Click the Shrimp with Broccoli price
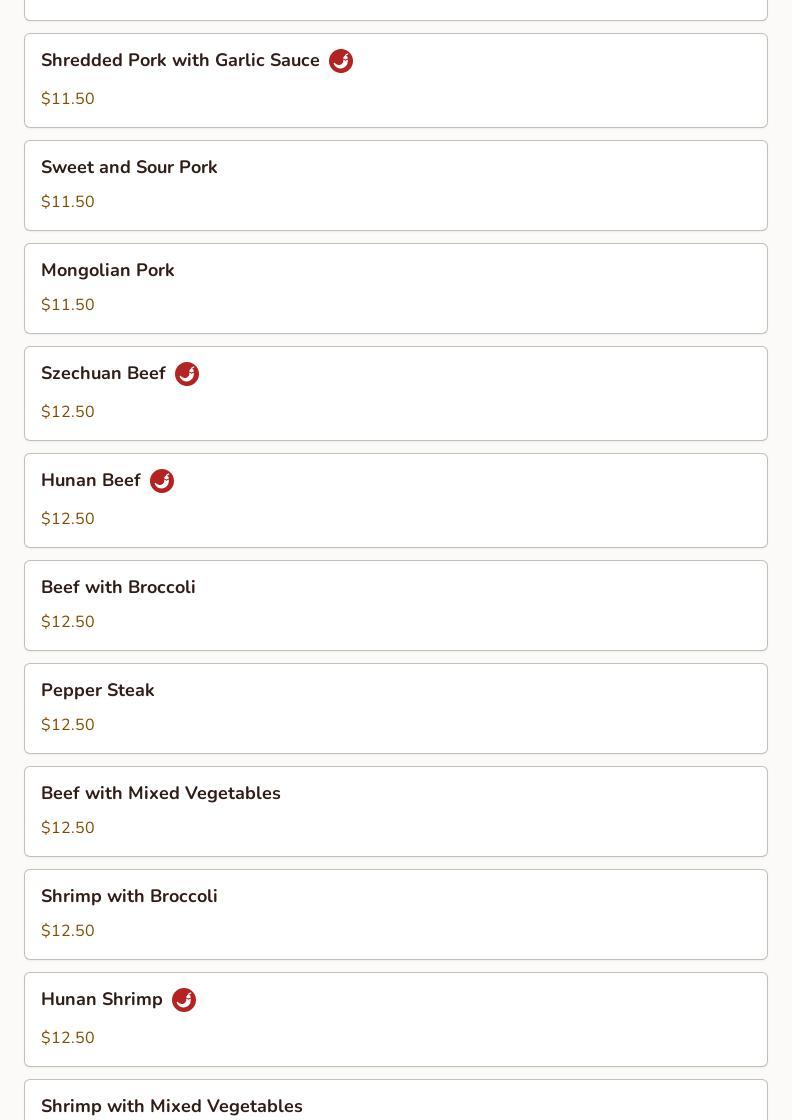Image resolution: width=792 pixels, height=1120 pixels. coord(68,931)
